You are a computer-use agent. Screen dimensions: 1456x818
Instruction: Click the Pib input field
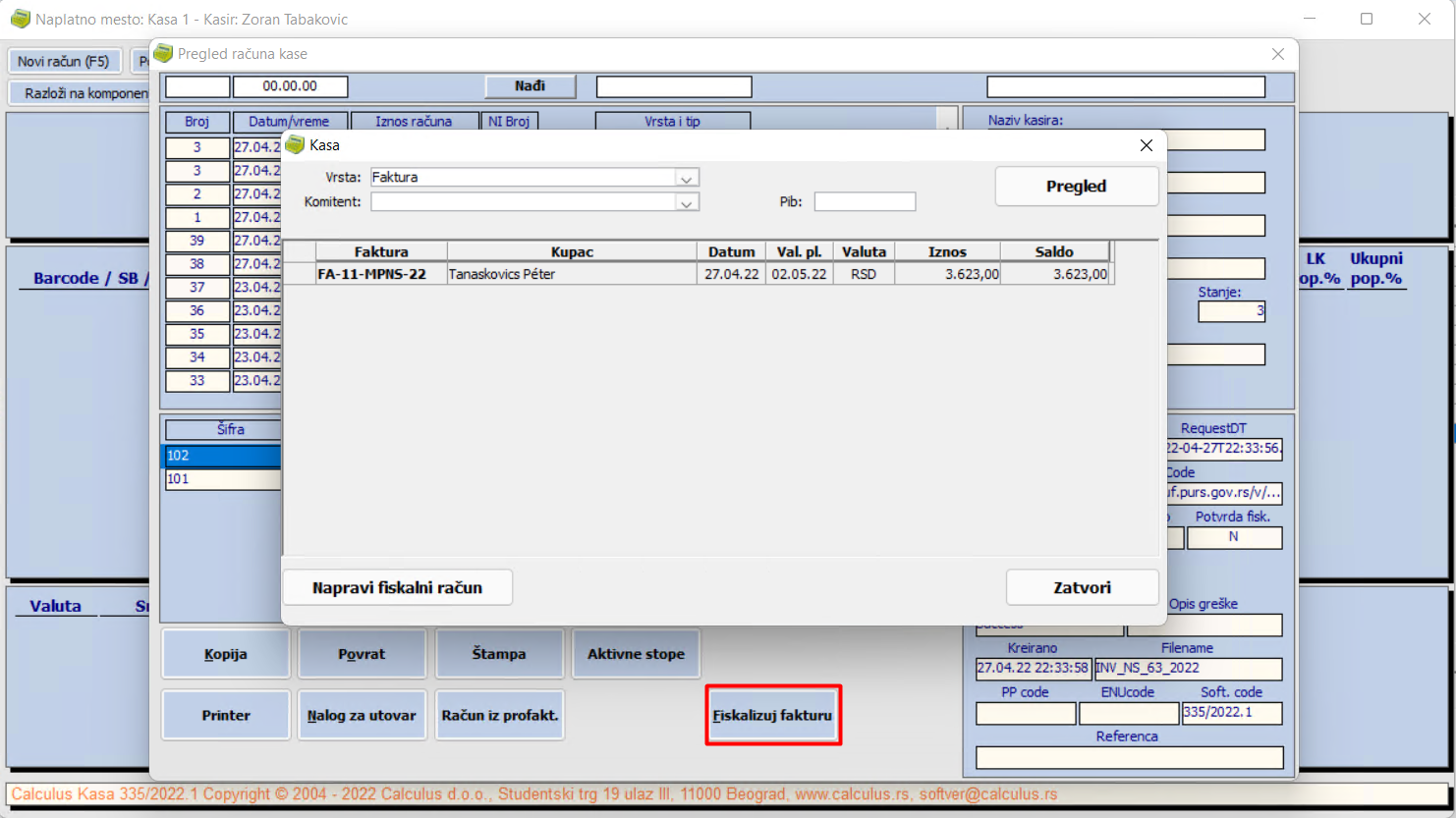[865, 201]
